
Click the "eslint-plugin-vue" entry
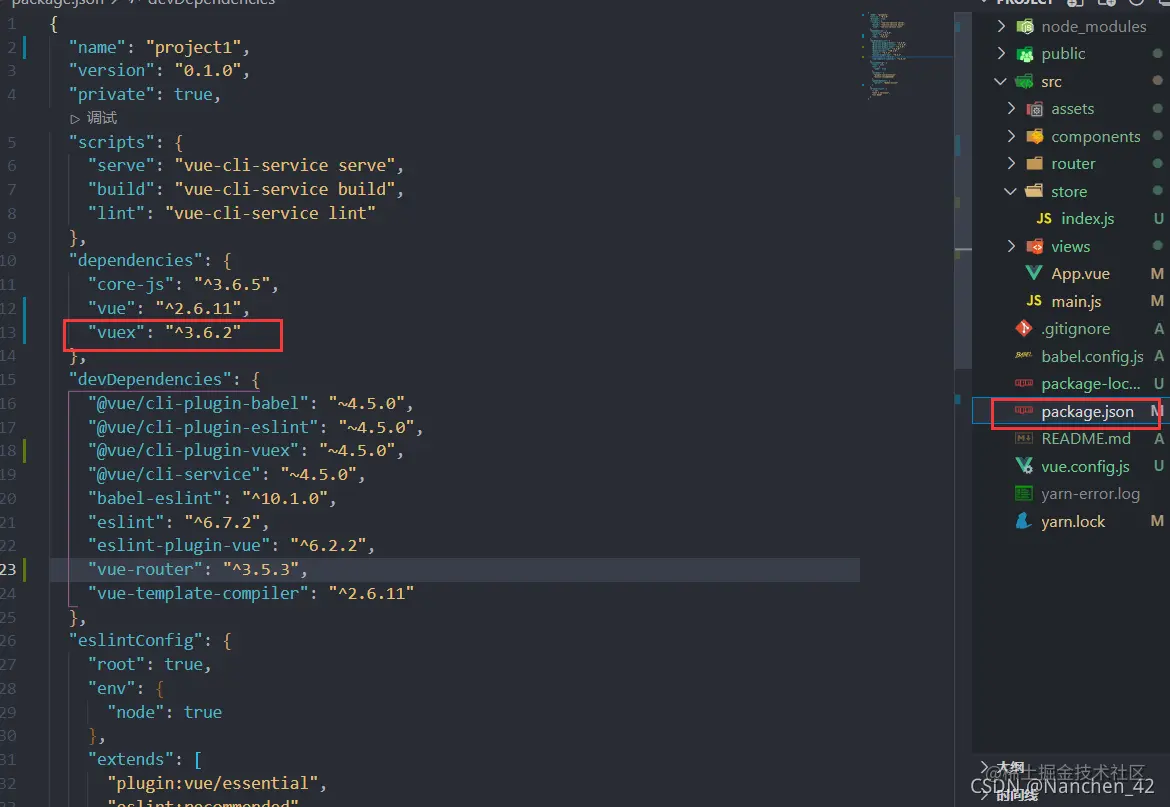[231, 545]
